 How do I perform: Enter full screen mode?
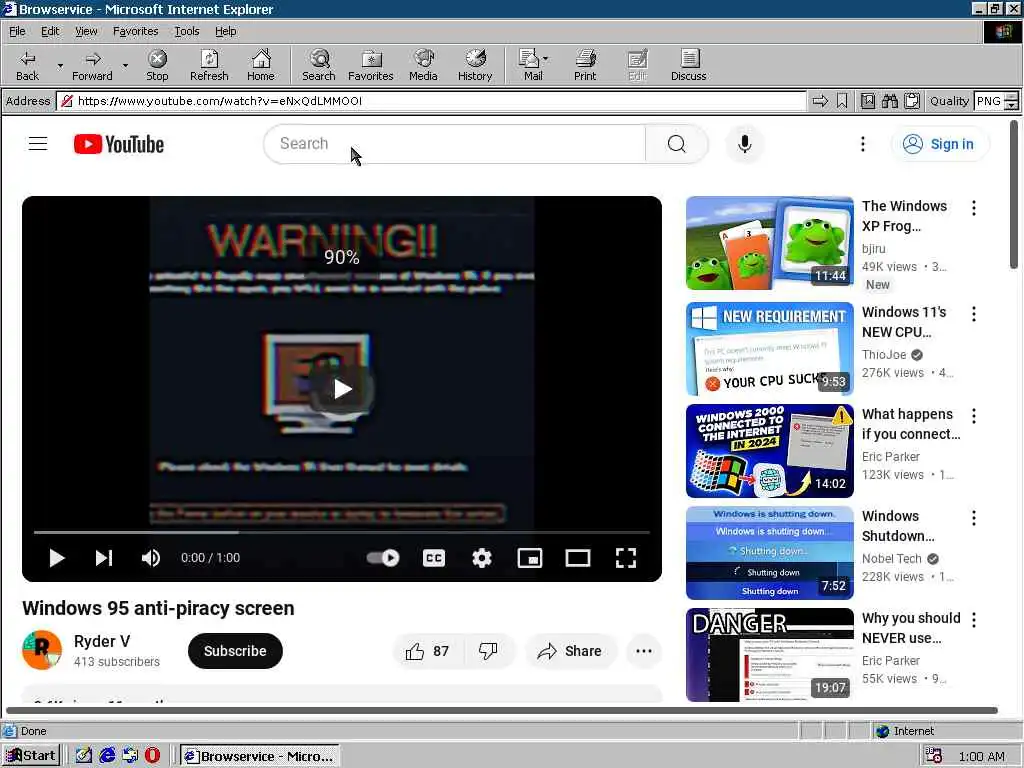pyautogui.click(x=626, y=558)
